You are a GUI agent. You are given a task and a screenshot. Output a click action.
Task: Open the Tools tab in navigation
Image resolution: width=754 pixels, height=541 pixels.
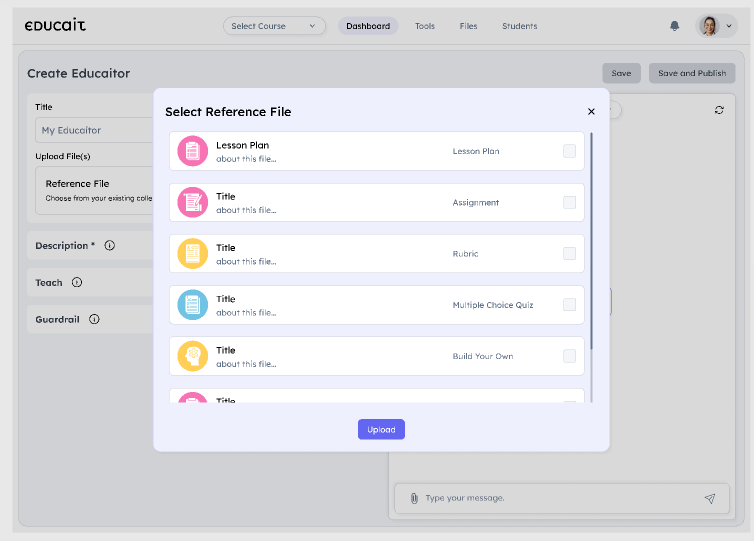425,26
